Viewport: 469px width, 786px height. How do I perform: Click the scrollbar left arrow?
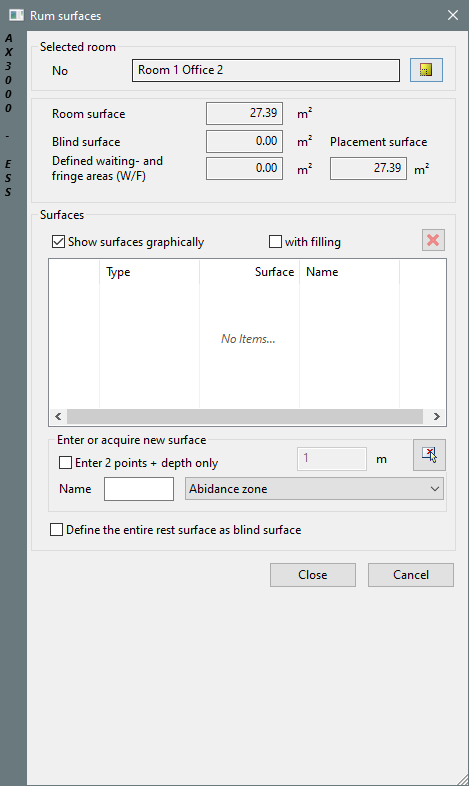click(58, 417)
